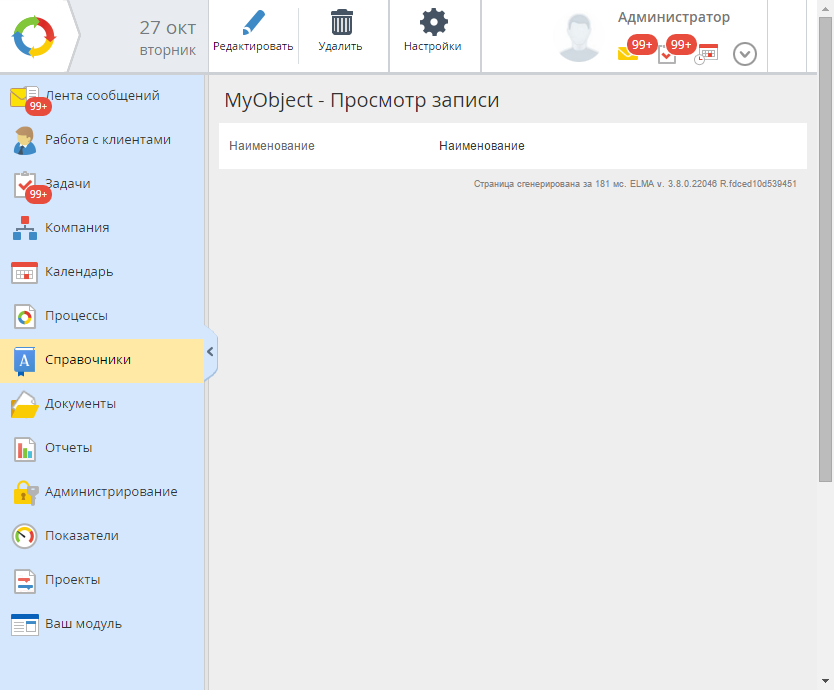Go to Работа с клиентами section
Screen dimensions: 834x690
[x=107, y=140]
